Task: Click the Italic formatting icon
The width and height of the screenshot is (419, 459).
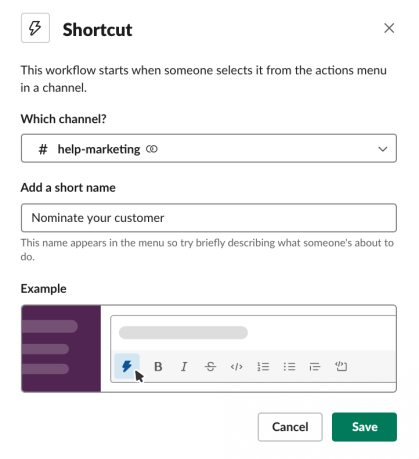Action: [x=184, y=367]
